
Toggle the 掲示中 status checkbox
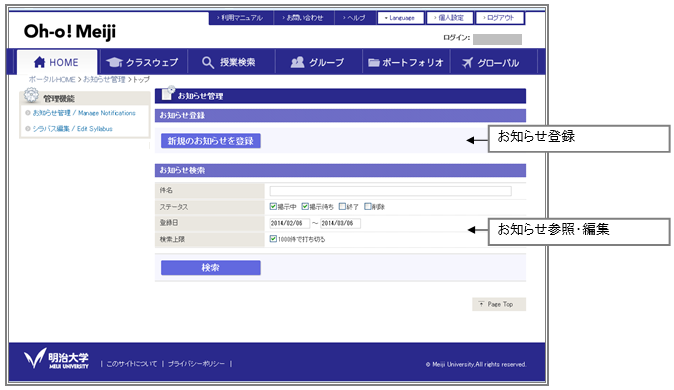coord(273,206)
